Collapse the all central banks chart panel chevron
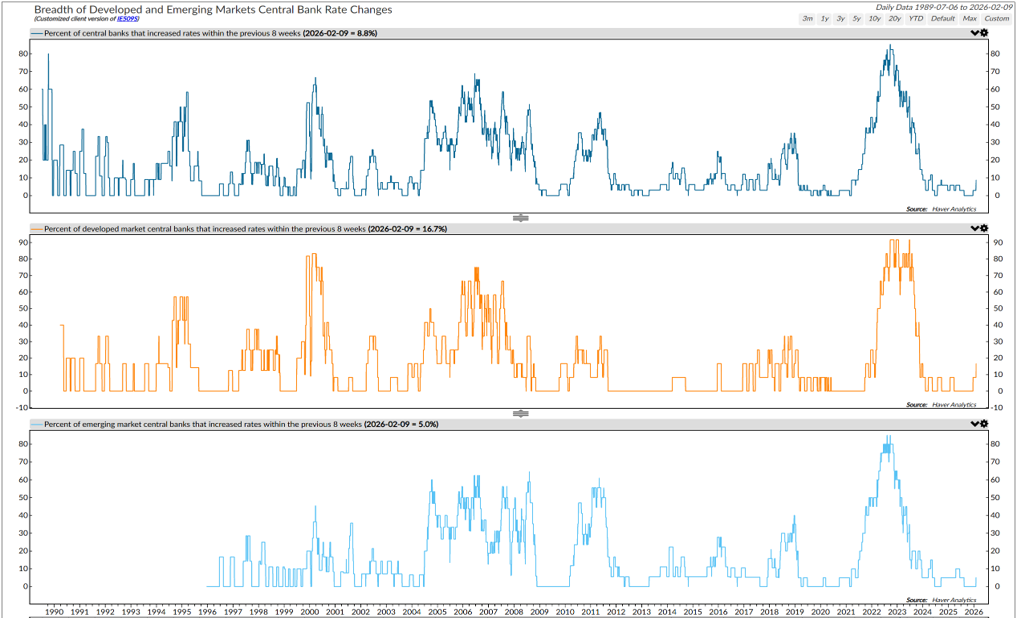This screenshot has width=1017, height=618. click(x=975, y=33)
